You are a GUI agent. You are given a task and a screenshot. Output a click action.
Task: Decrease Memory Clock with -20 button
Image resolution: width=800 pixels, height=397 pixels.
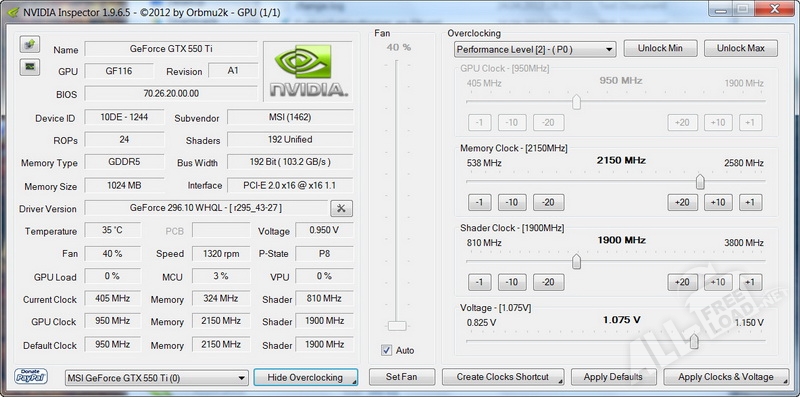[x=548, y=203]
